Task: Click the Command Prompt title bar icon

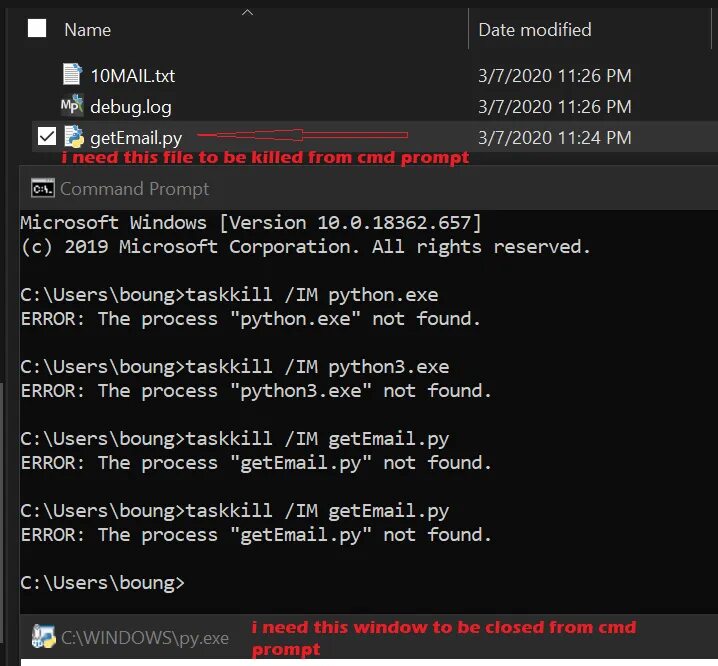Action: (42, 188)
